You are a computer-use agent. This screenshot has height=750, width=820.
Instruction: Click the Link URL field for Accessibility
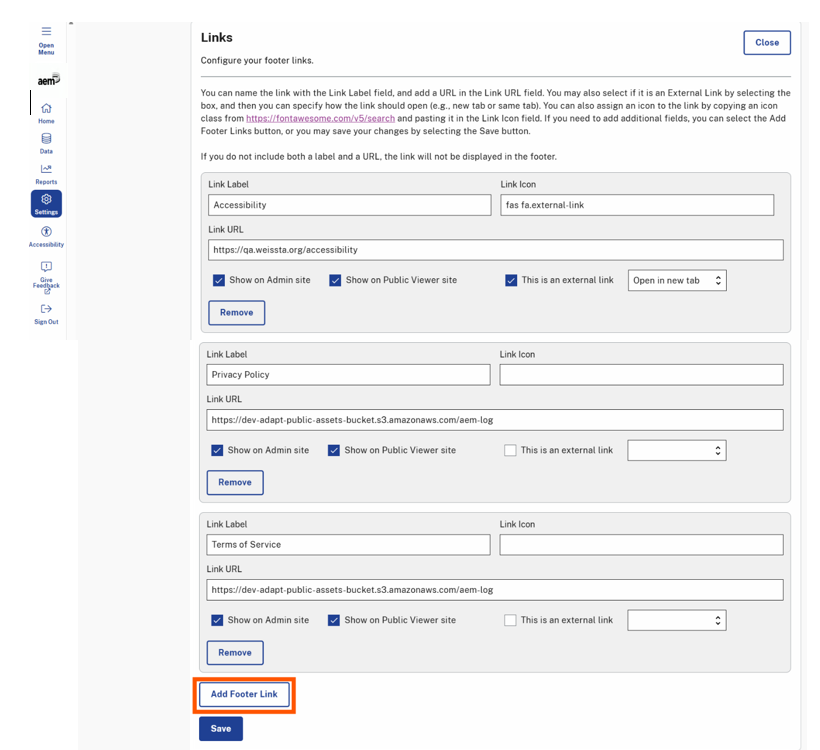click(x=495, y=249)
